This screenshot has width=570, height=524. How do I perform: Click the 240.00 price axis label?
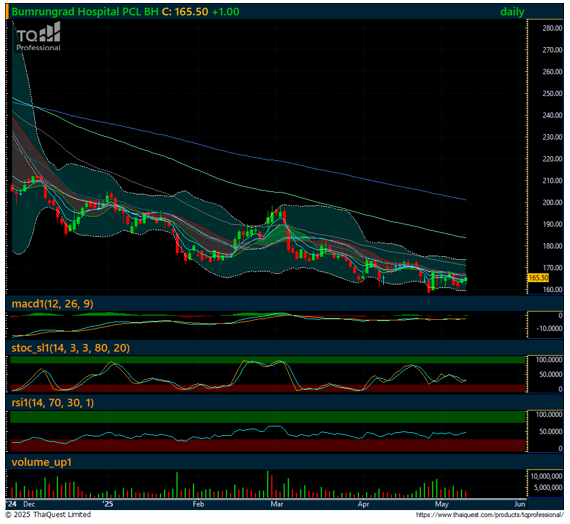[x=552, y=115]
